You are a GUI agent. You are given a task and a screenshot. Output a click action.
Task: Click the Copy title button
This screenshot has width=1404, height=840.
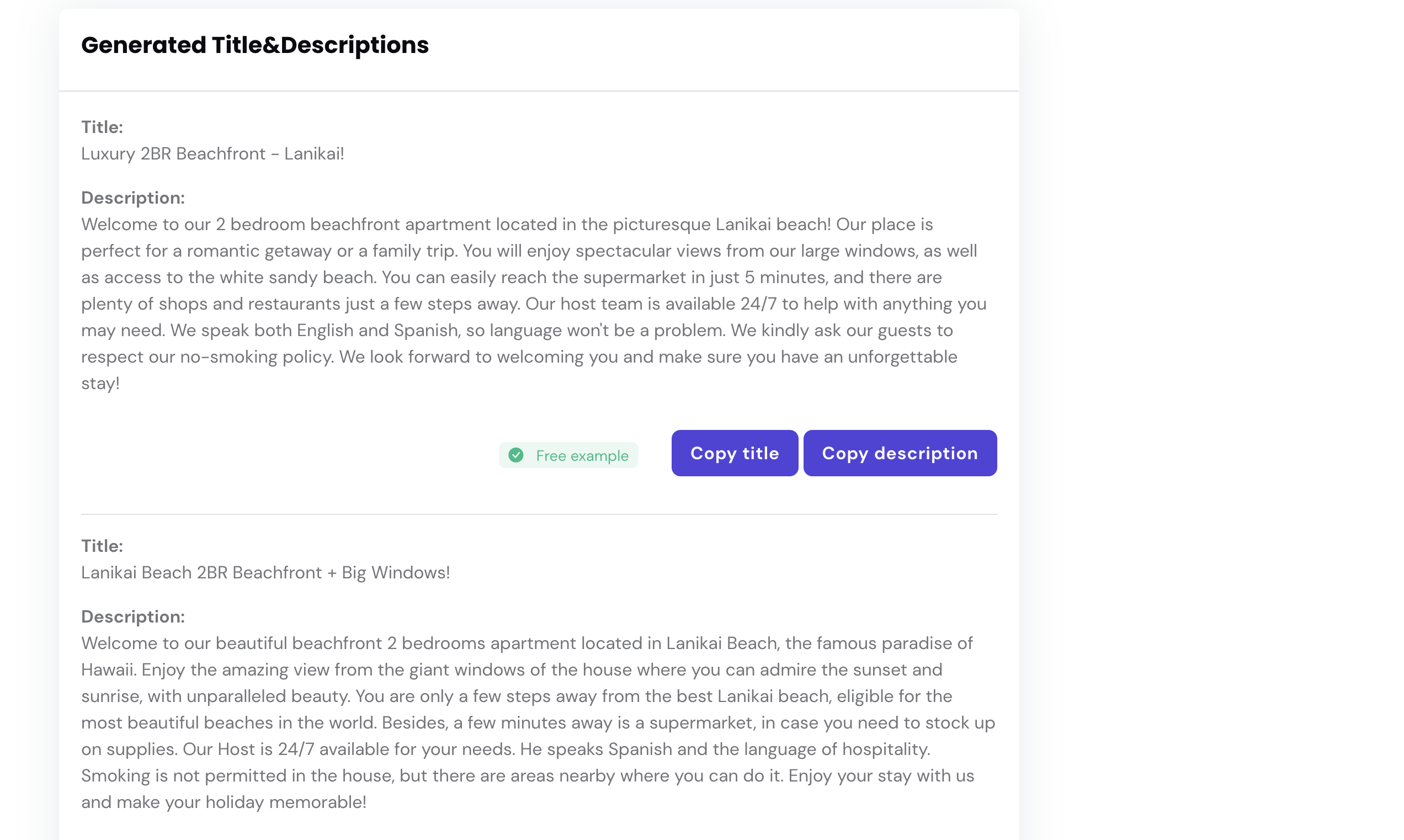click(735, 453)
